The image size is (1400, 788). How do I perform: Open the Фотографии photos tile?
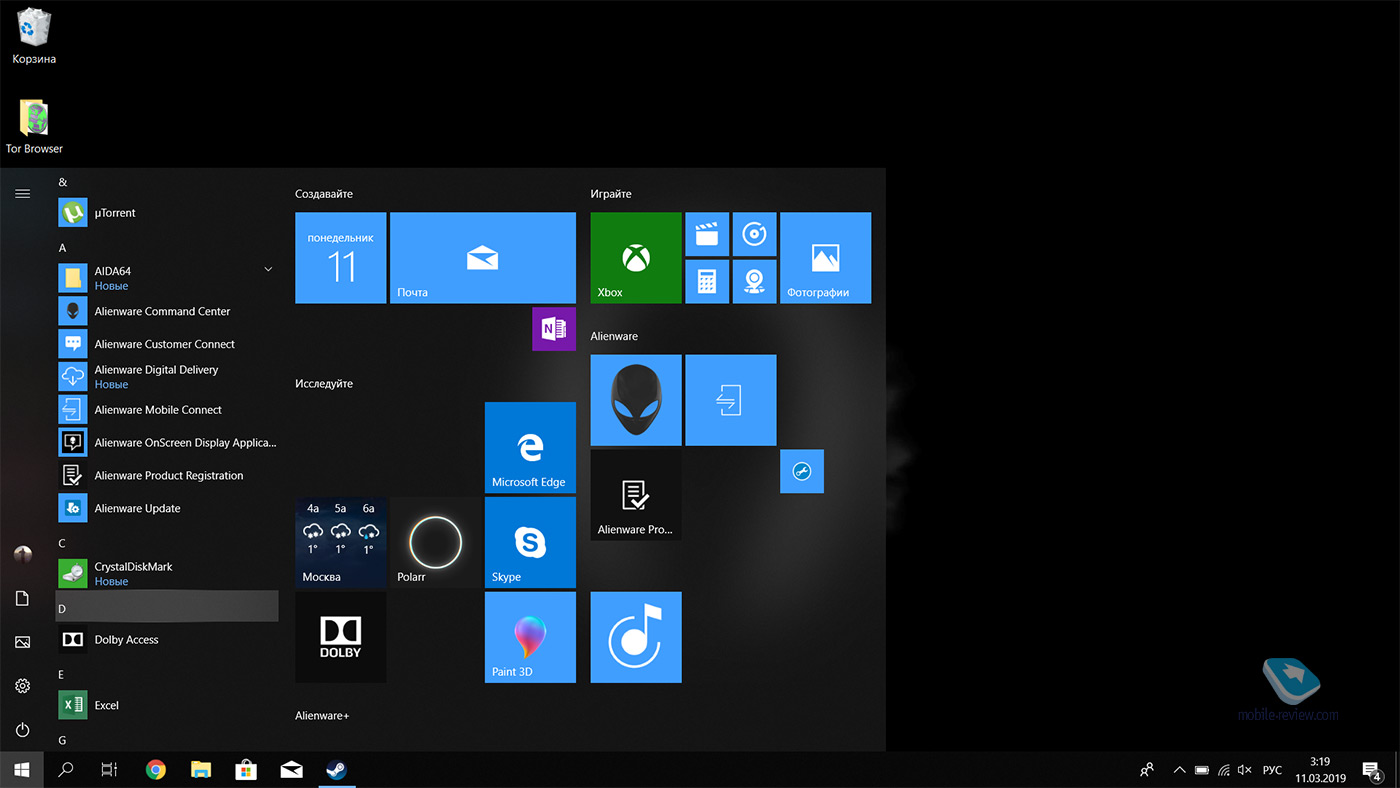825,258
